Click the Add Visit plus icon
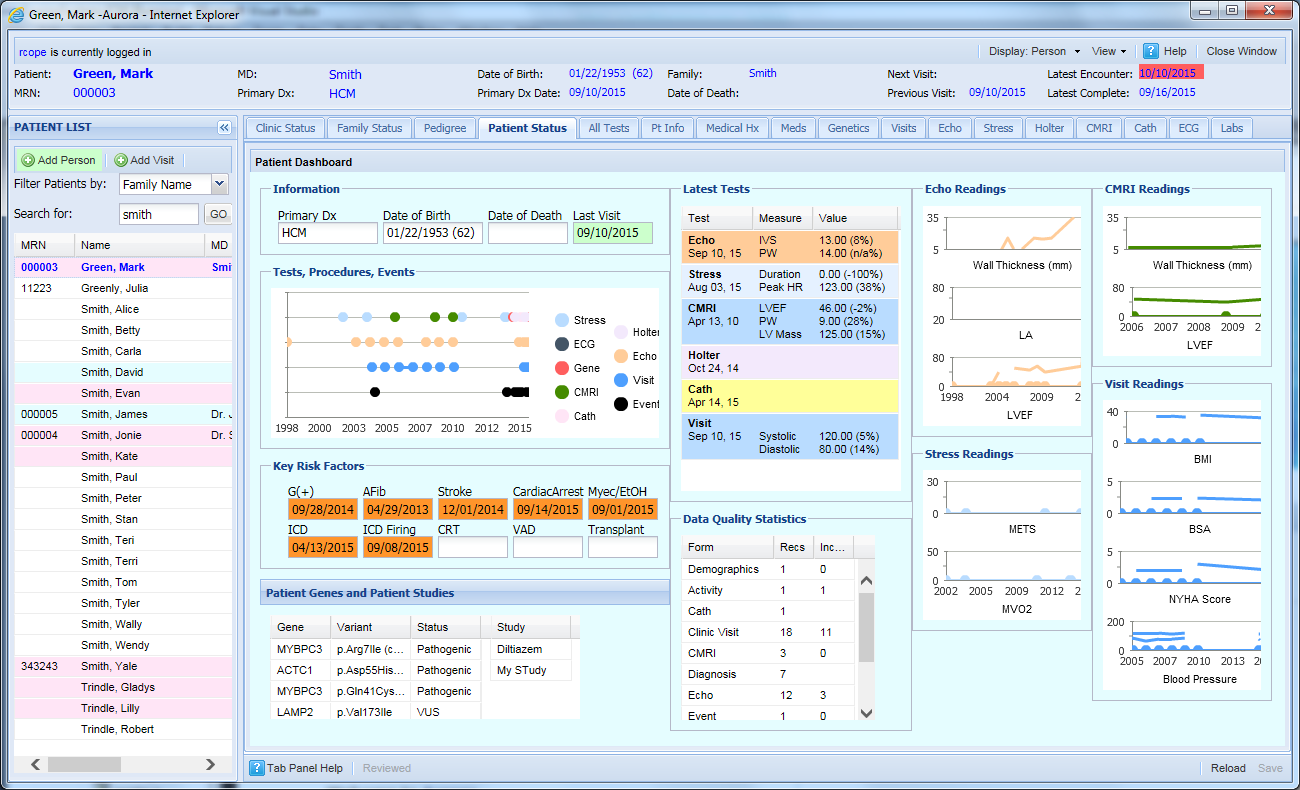The width and height of the screenshot is (1300, 790). [120, 160]
